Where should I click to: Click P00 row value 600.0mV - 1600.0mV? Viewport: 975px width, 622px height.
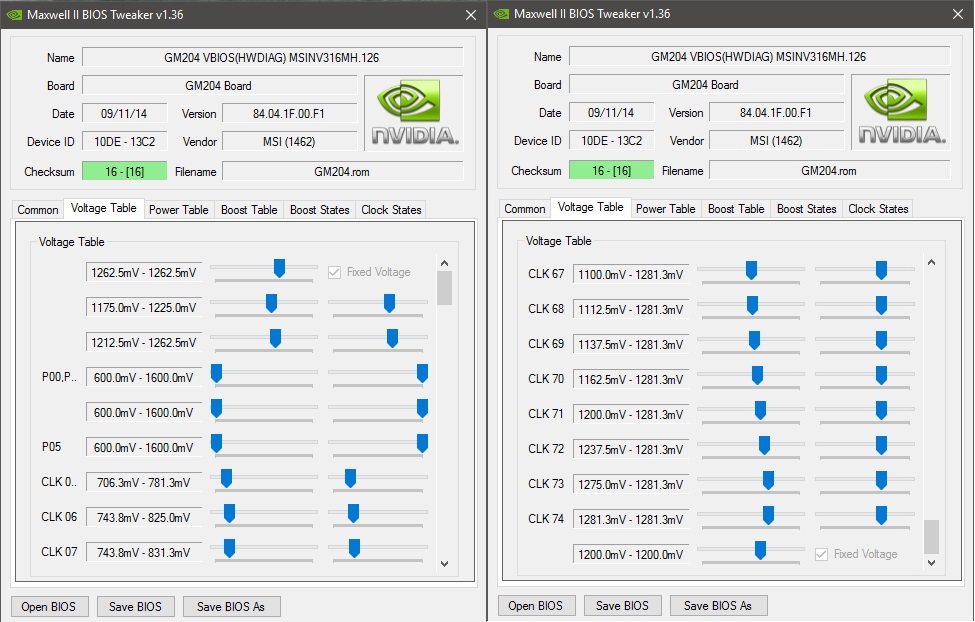pyautogui.click(x=144, y=378)
